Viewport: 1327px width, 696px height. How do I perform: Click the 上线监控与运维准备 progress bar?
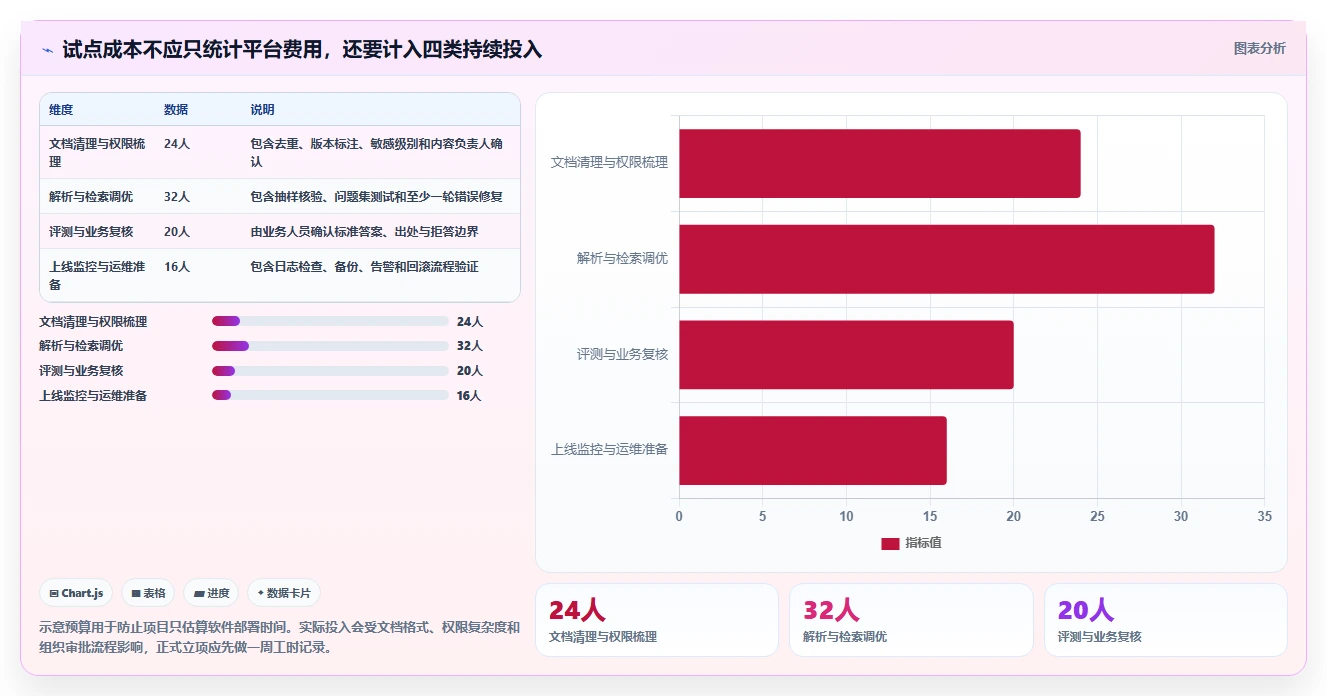point(330,396)
